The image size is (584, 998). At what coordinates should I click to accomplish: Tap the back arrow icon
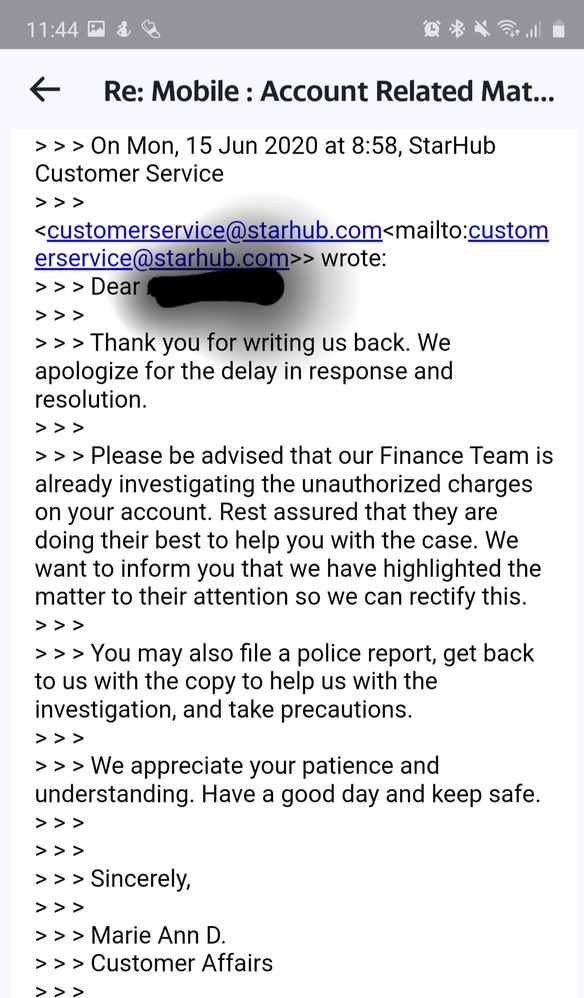45,90
